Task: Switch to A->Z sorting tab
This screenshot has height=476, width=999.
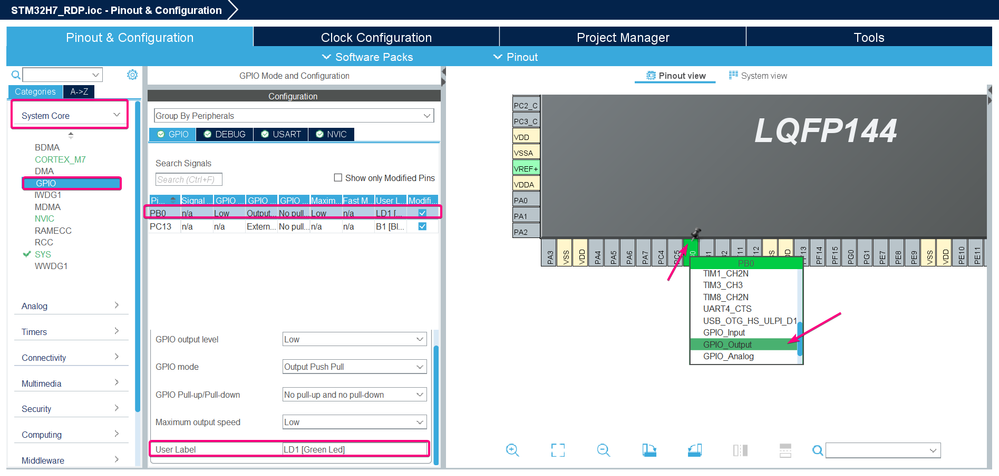Action: pos(79,92)
